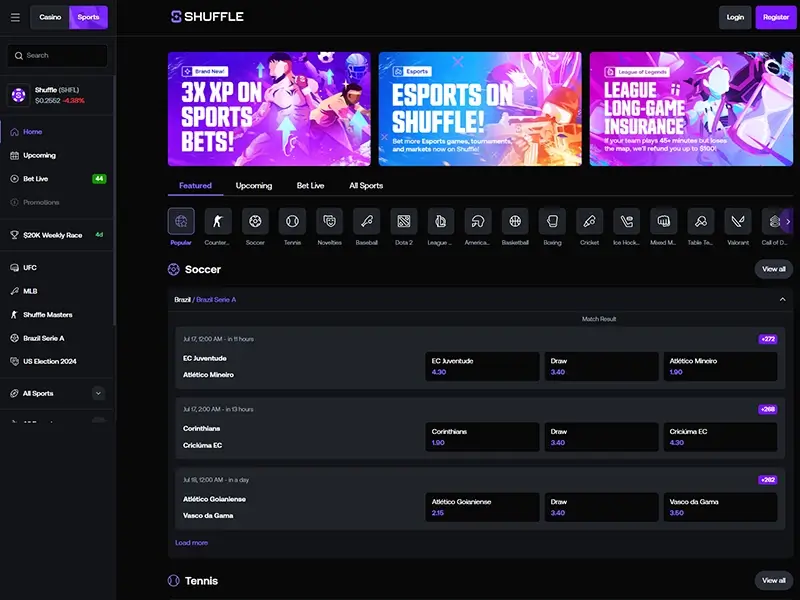Open the Novelties category icon

click(x=330, y=221)
